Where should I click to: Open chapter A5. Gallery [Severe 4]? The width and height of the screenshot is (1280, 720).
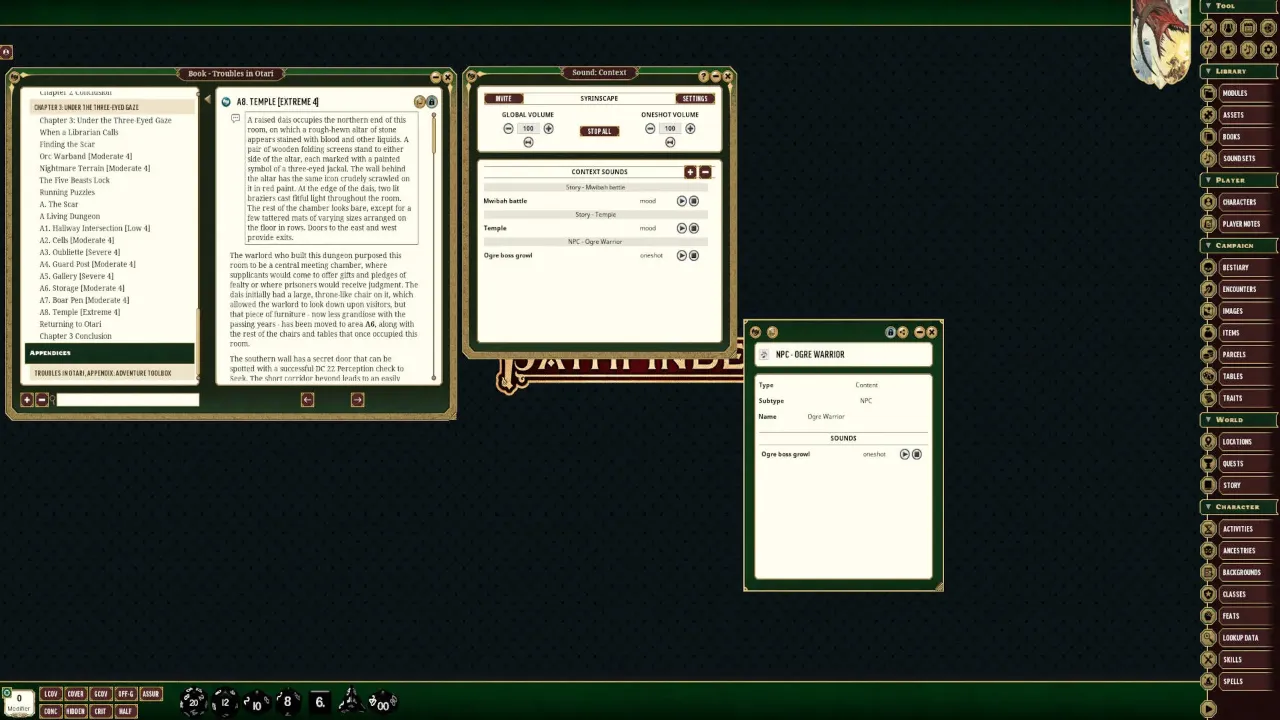click(76, 276)
